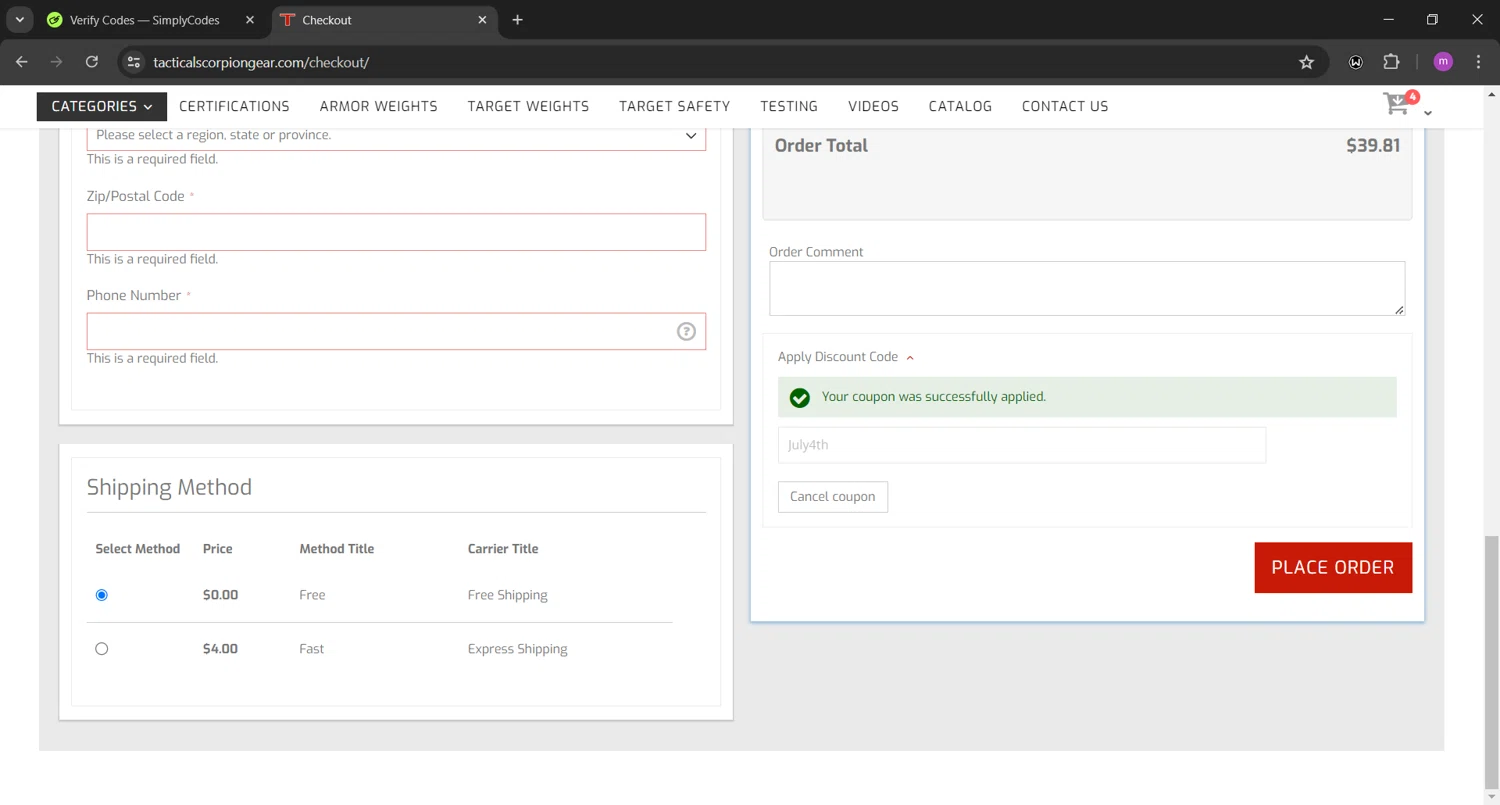Go to the Contact Us page
The height and width of the screenshot is (805, 1500).
[x=1065, y=106]
